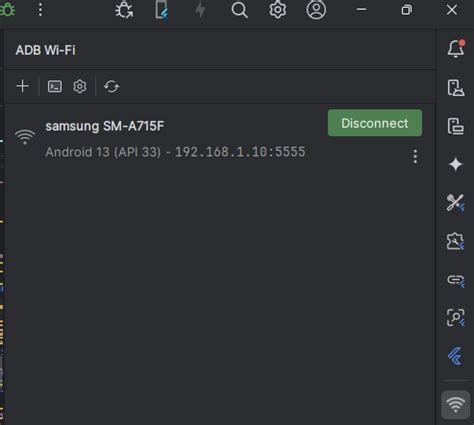Open Flutter DevTools logo icon in sidebar
The image size is (474, 425).
click(455, 356)
